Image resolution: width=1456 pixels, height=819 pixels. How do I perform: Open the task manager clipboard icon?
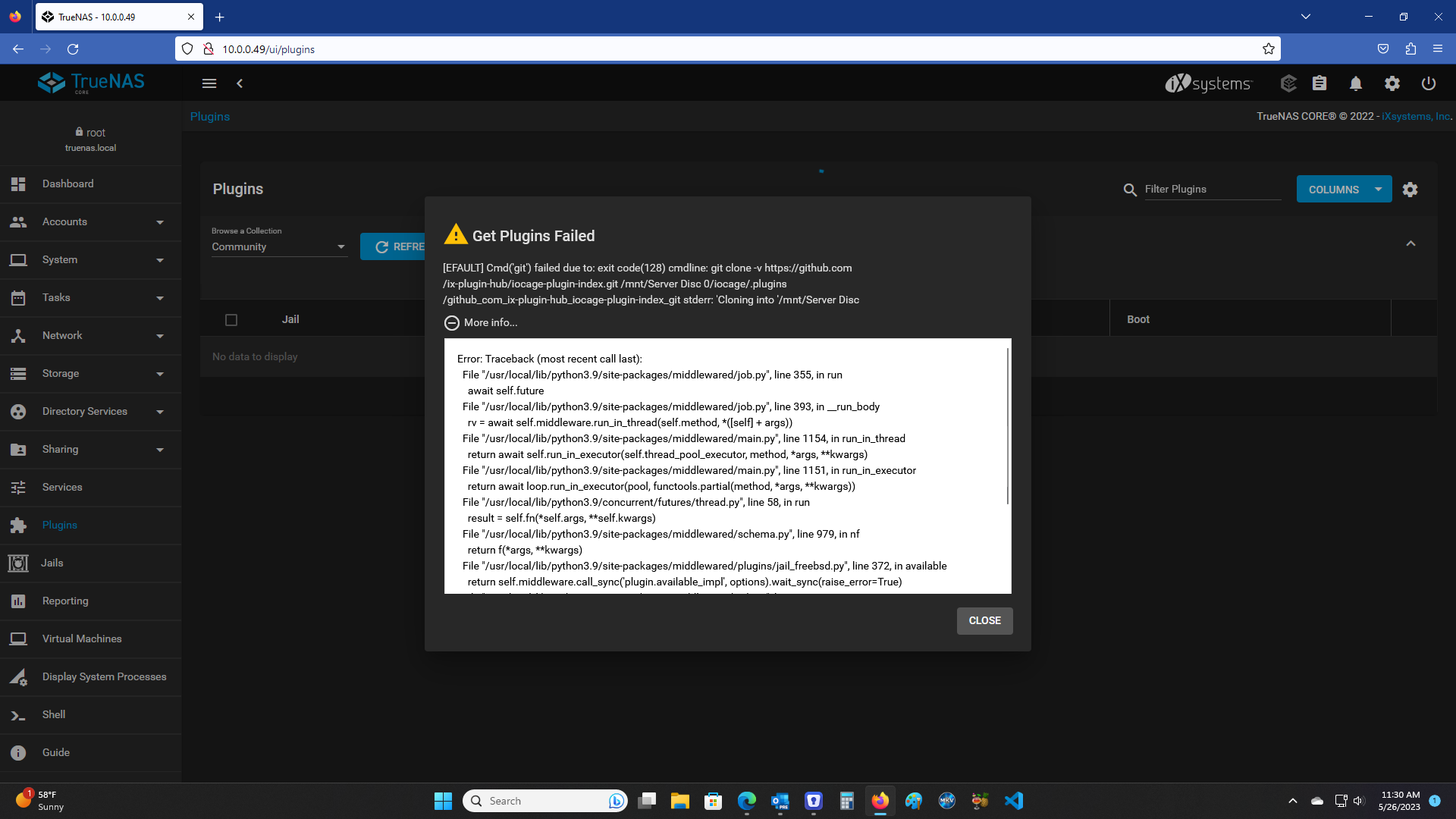[1319, 83]
